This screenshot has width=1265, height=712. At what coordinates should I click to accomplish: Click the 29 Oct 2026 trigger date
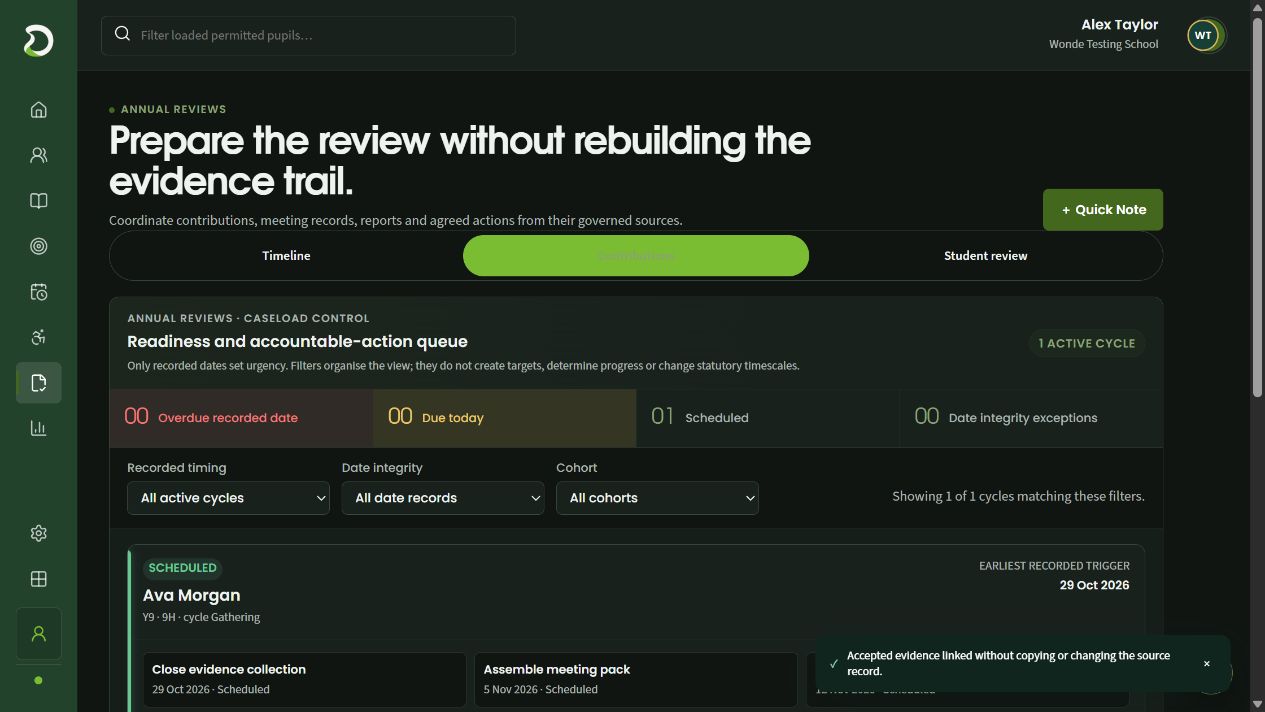point(1094,585)
